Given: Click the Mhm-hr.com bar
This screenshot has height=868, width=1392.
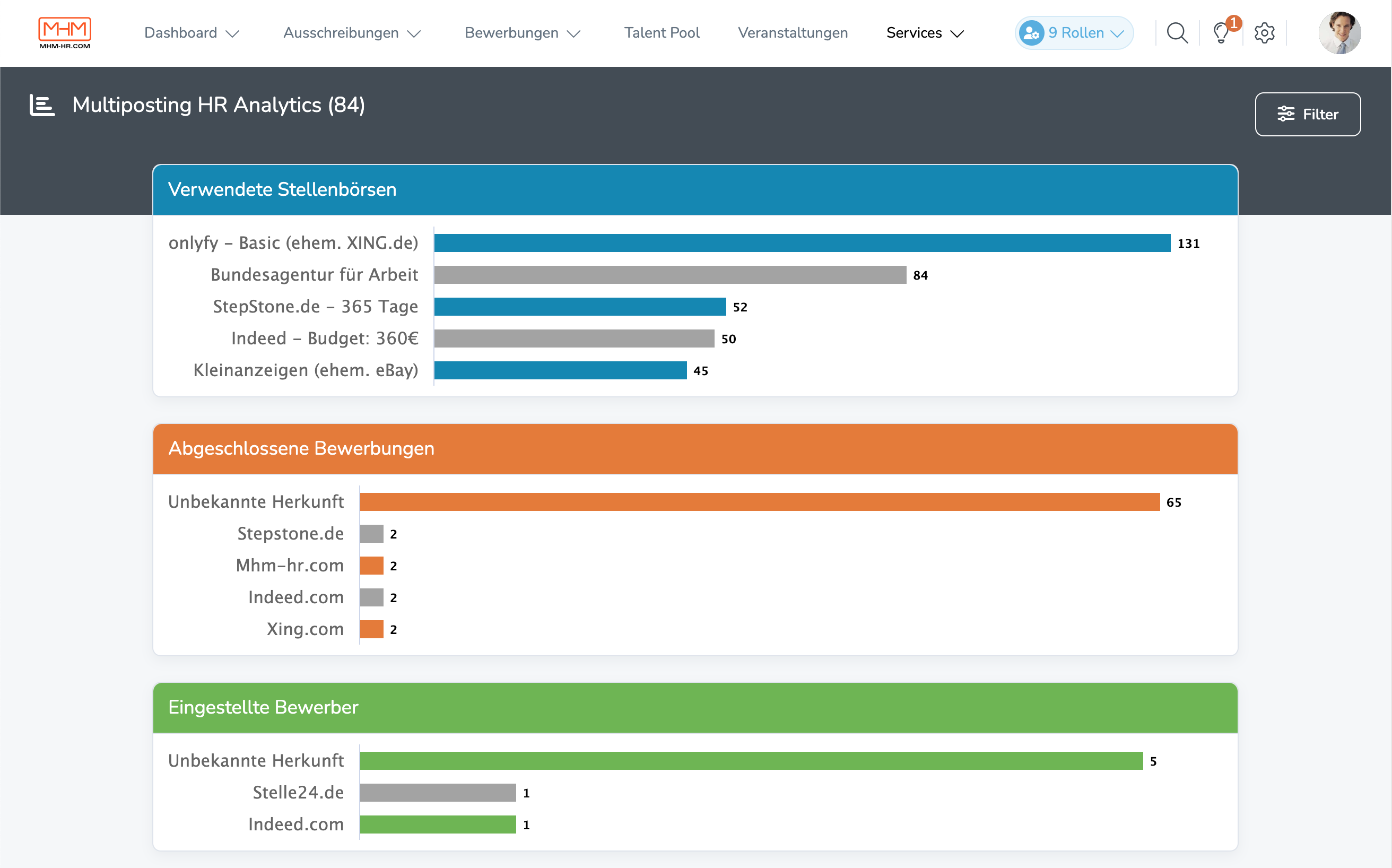Looking at the screenshot, I should click(x=371, y=566).
